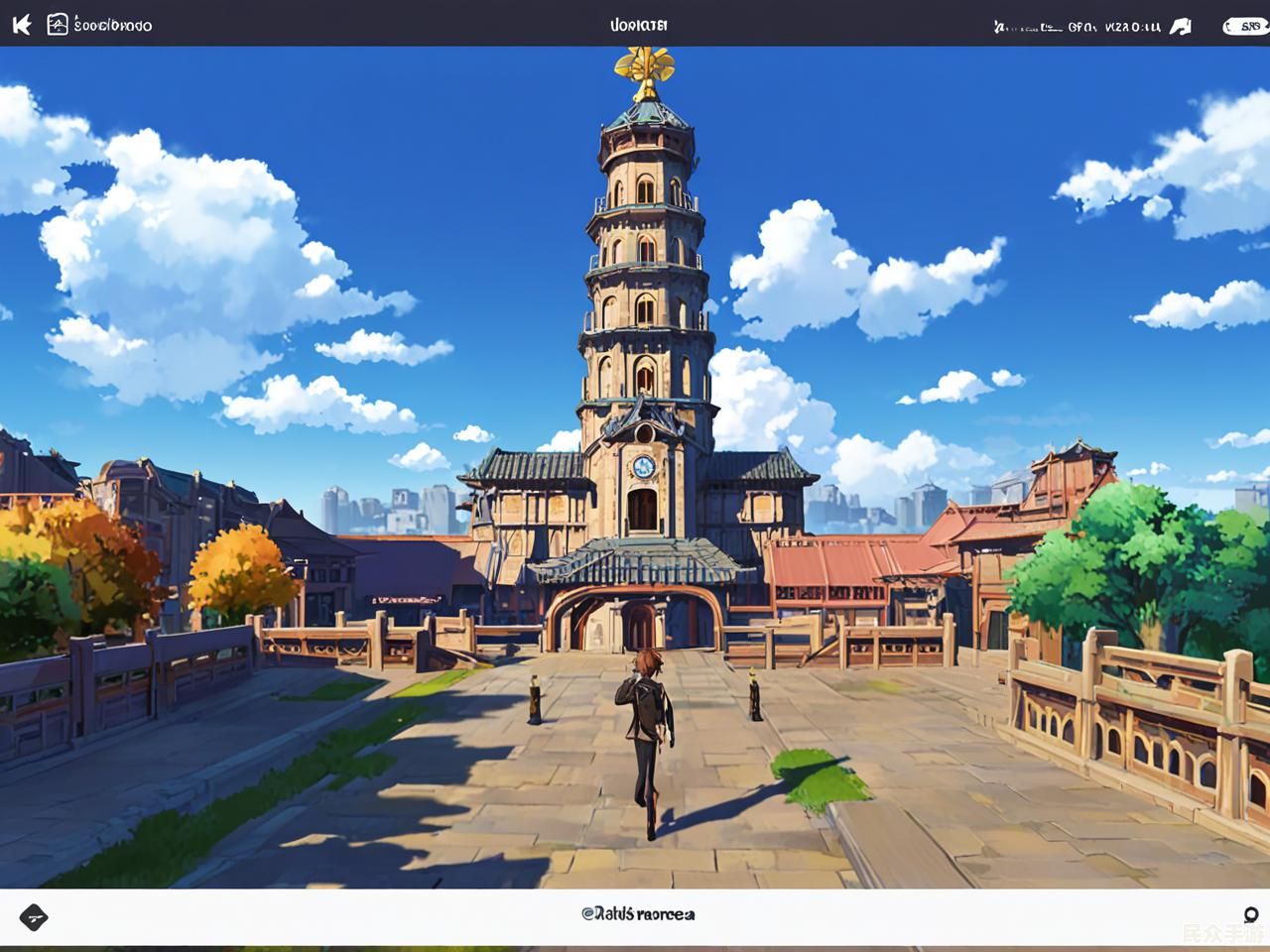Click the caption text in the bottom bar
The height and width of the screenshot is (952, 1270).
[638, 914]
